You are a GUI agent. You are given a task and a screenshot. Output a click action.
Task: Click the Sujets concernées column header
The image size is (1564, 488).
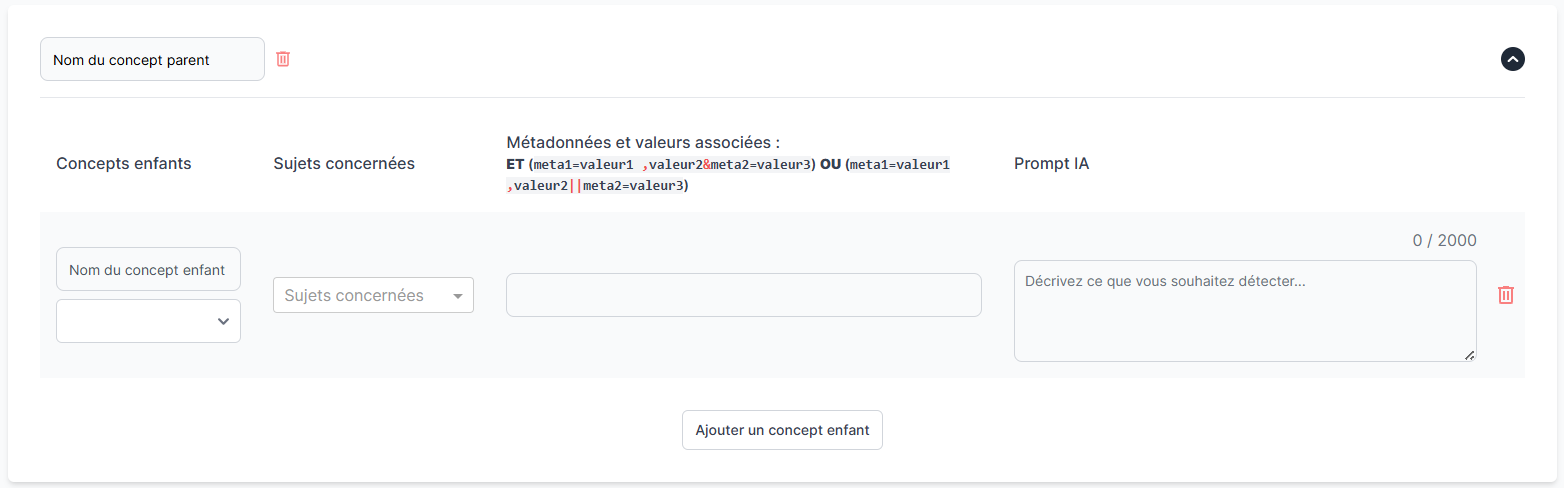click(x=344, y=163)
